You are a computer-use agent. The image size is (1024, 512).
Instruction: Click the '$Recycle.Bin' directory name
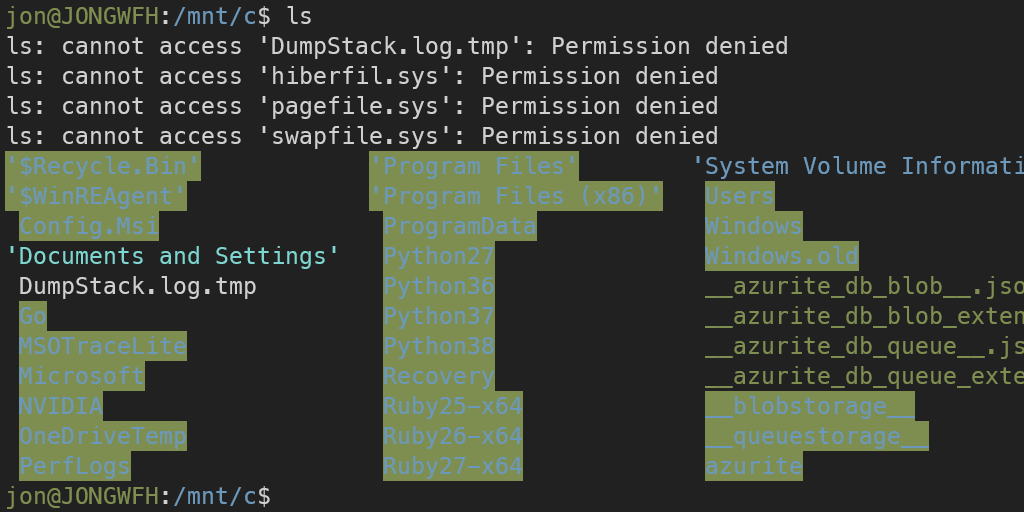[x=103, y=166]
